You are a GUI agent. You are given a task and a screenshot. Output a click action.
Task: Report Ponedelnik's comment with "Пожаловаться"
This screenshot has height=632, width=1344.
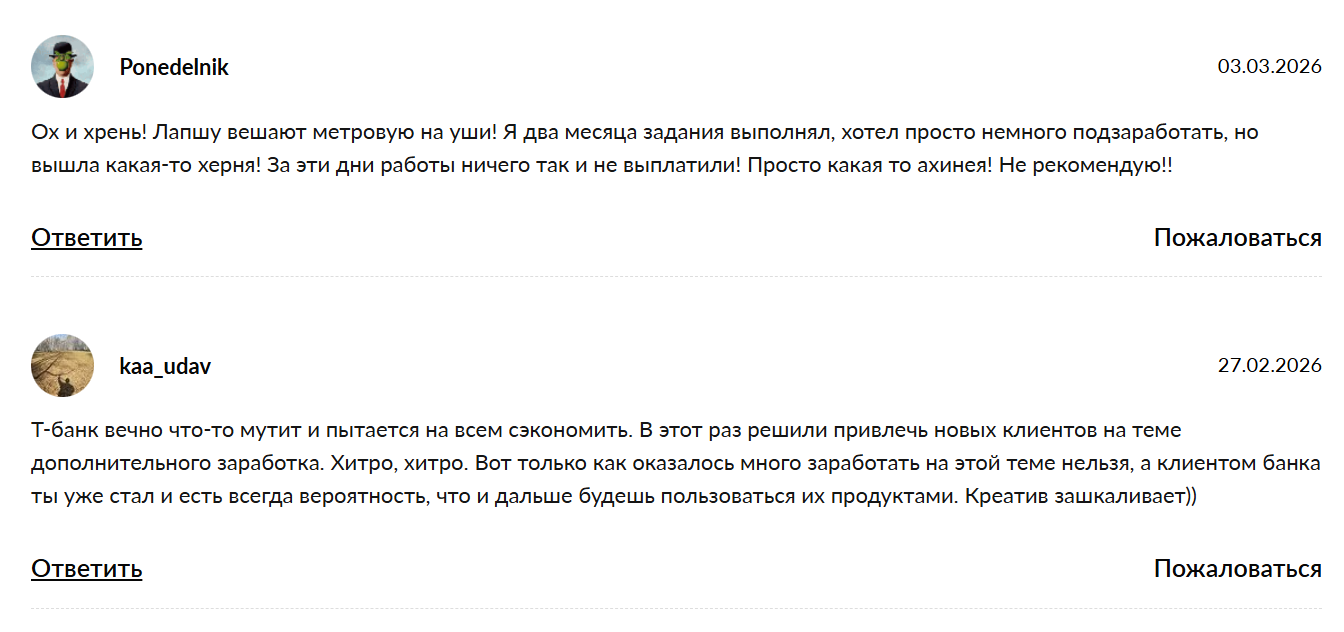pos(1237,238)
